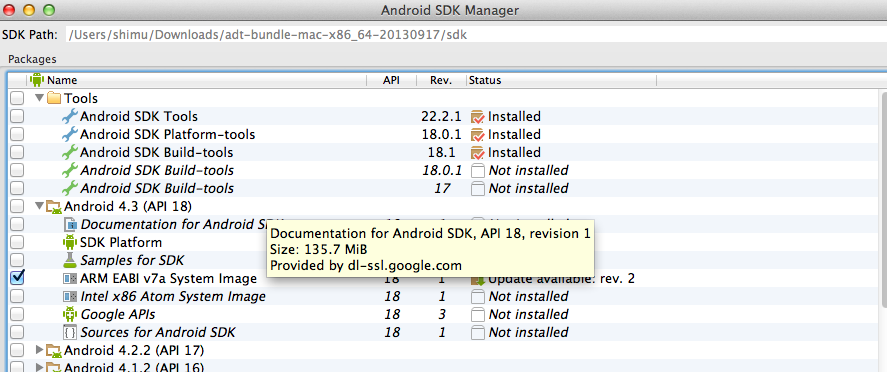The width and height of the screenshot is (887, 372).
Task: Tick the Samples for SDK checkbox
Action: click(17, 260)
